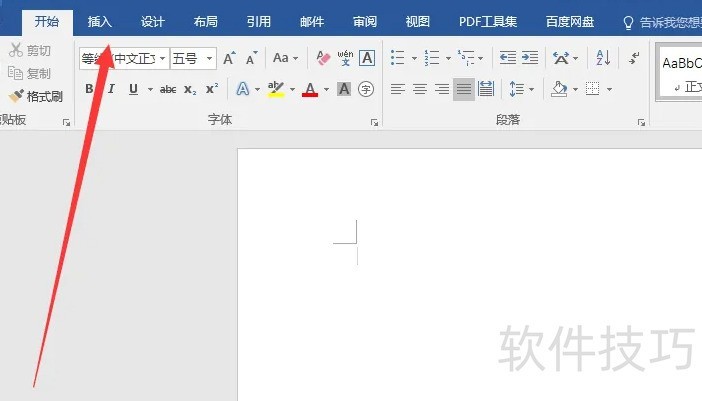Open shading color dropdown arrow
The width and height of the screenshot is (702, 401).
tap(575, 90)
